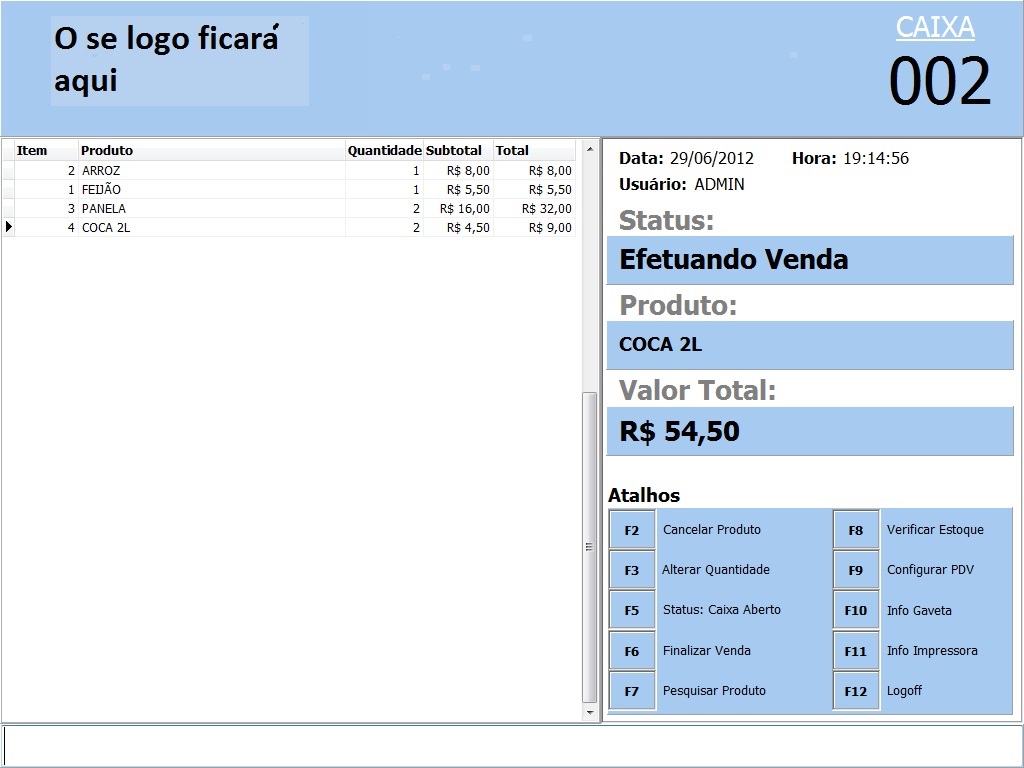1024x768 pixels.
Task: Focus the barcode input field at bottom
Action: [x=510, y=746]
